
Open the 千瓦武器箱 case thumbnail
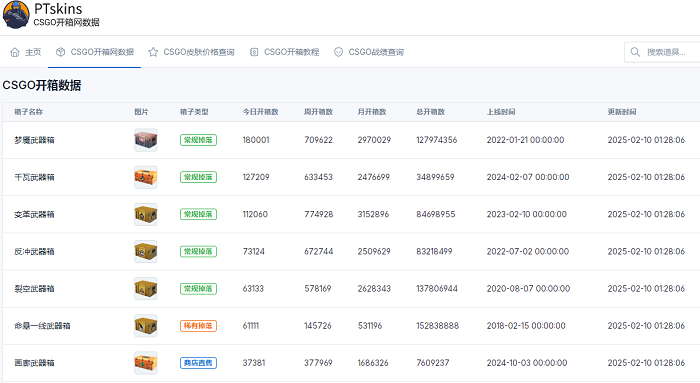tap(146, 177)
